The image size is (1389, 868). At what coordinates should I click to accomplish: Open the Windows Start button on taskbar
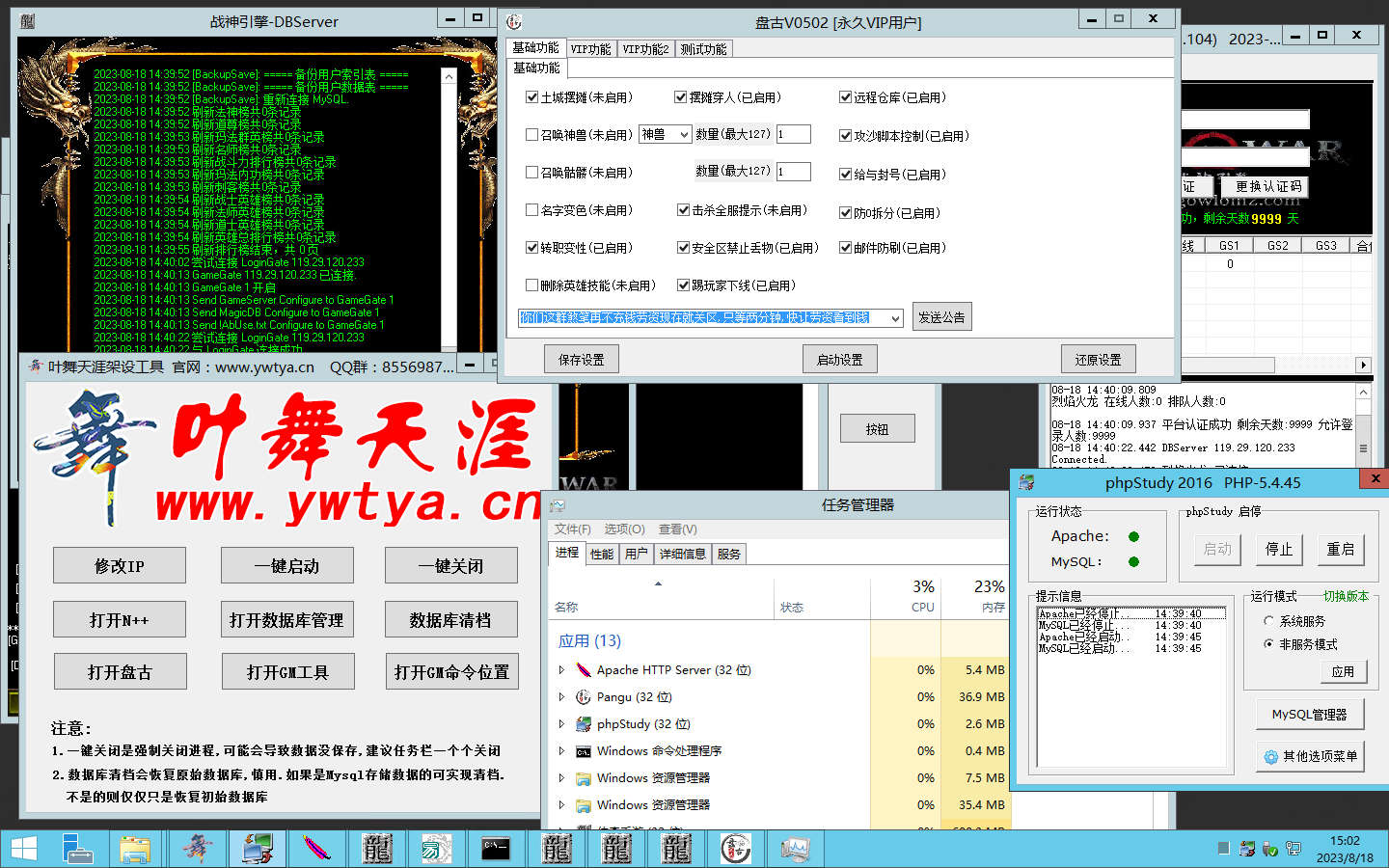tap(23, 849)
